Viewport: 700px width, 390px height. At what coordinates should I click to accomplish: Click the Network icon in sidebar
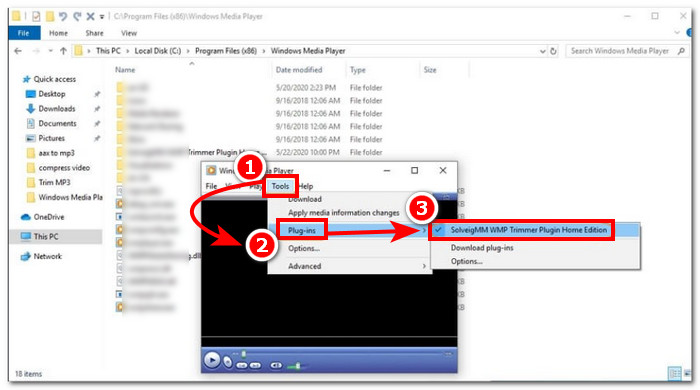point(26,256)
